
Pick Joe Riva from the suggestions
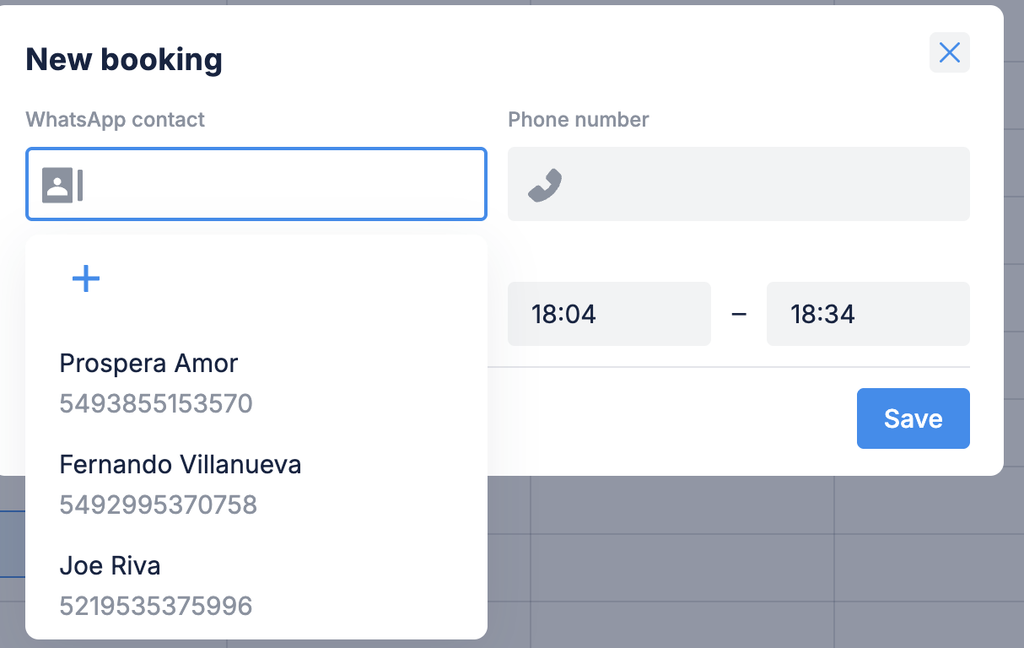click(110, 565)
